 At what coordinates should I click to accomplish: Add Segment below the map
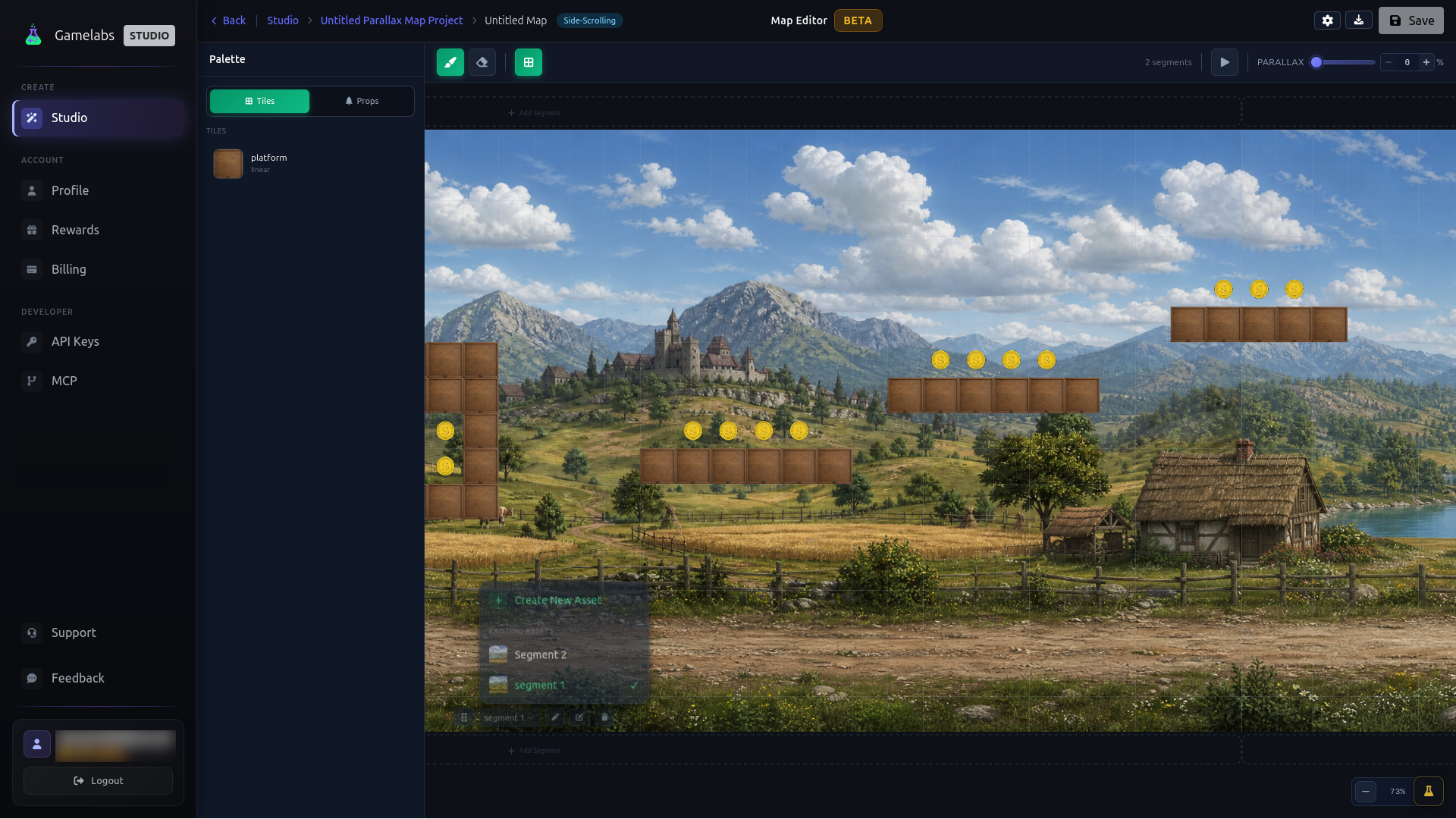(x=534, y=751)
